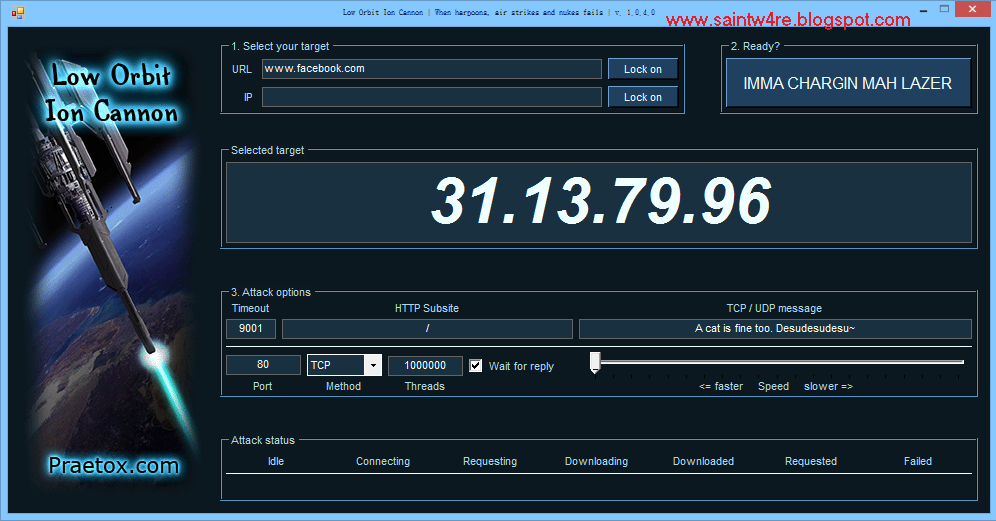The height and width of the screenshot is (521, 996).
Task: Click the Connecting status column header
Action: 383,461
